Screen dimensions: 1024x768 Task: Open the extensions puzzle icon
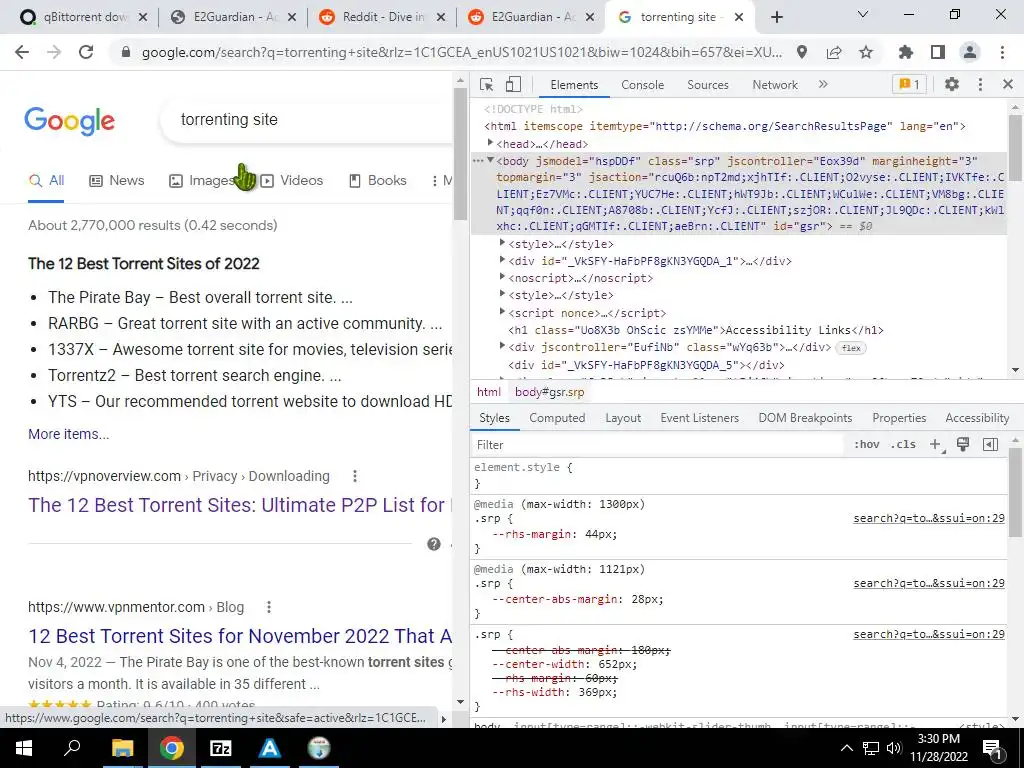906,52
